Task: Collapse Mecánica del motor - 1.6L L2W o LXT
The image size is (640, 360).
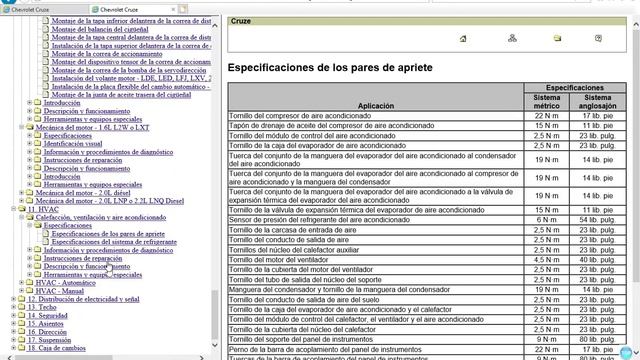Action: pyautogui.click(x=21, y=127)
